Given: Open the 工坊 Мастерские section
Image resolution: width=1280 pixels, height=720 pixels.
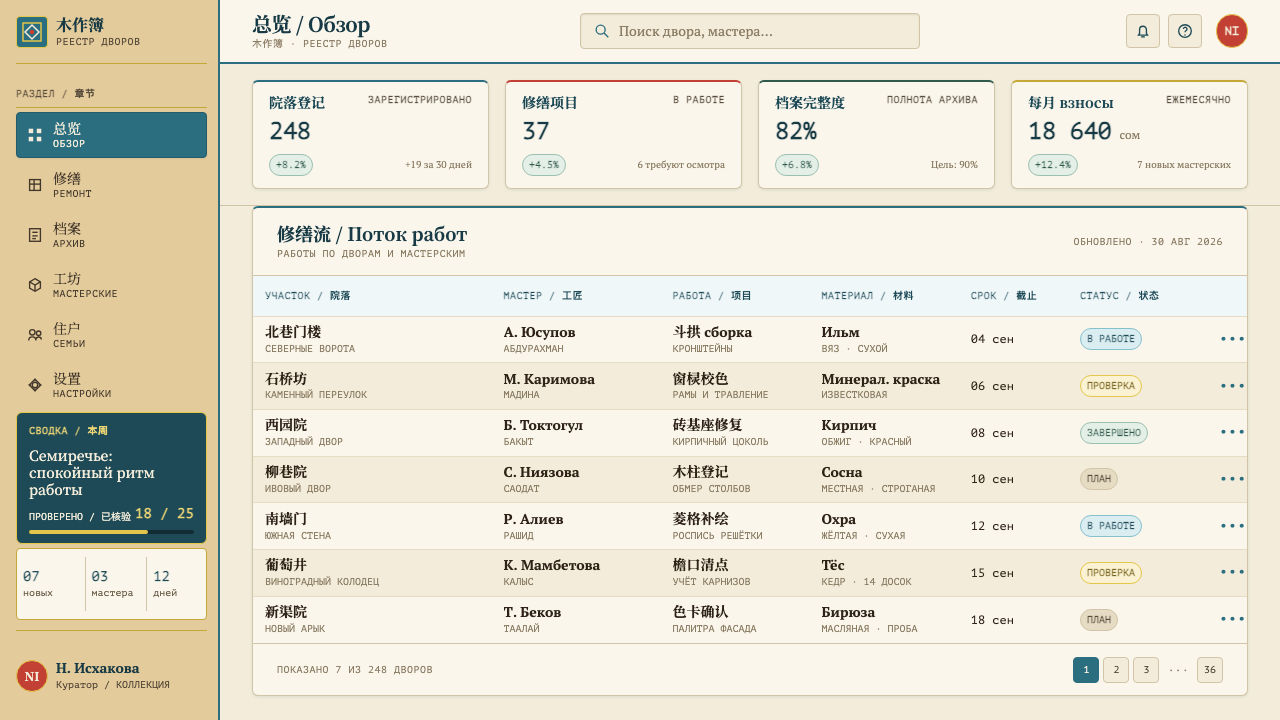Looking at the screenshot, I should (x=111, y=285).
